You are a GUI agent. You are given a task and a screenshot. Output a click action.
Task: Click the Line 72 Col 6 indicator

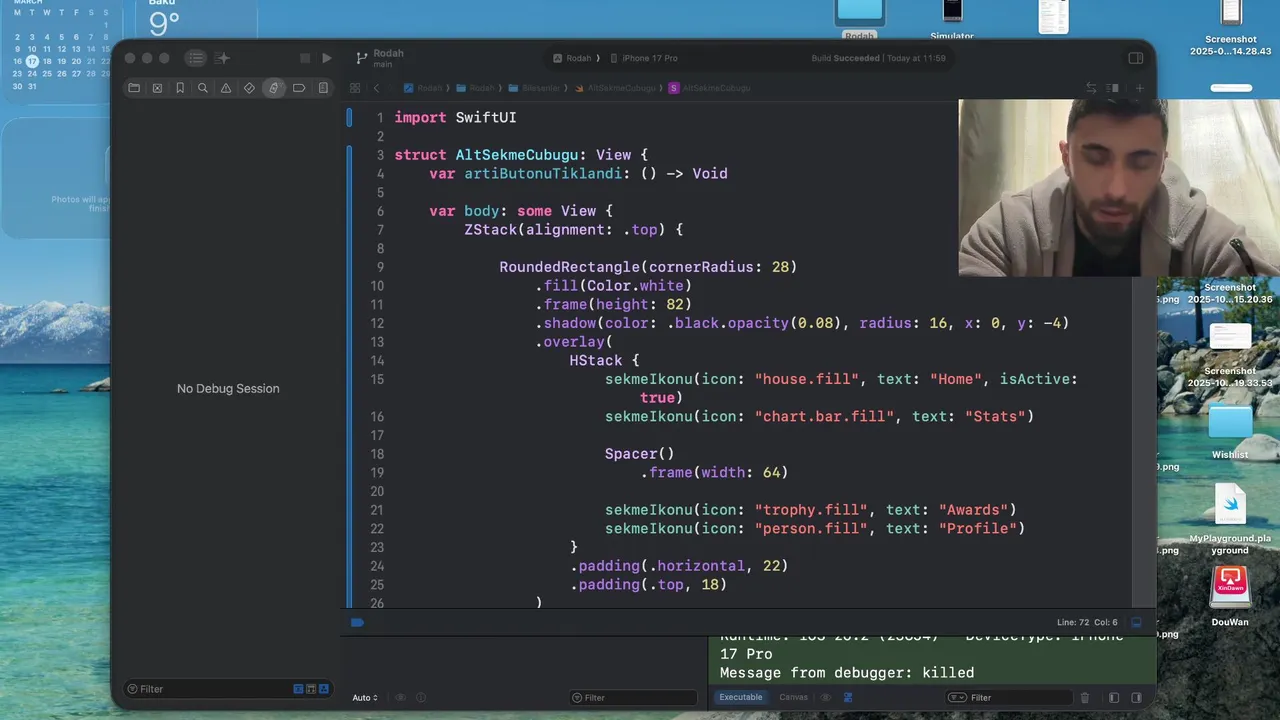coord(1087,622)
